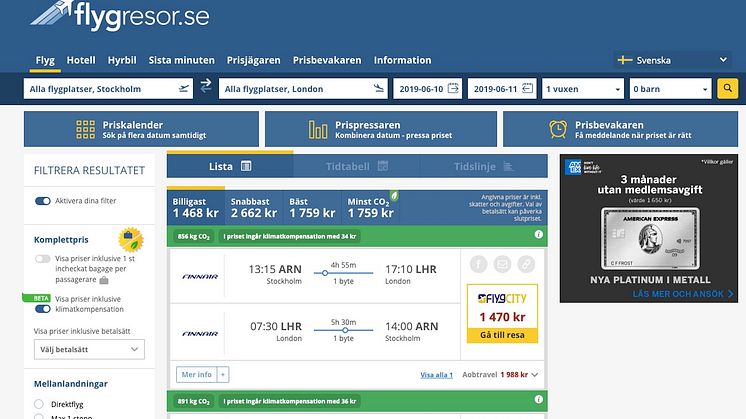
Task: Open Prisbevakaren alarm clock panel
Action: 623,129
